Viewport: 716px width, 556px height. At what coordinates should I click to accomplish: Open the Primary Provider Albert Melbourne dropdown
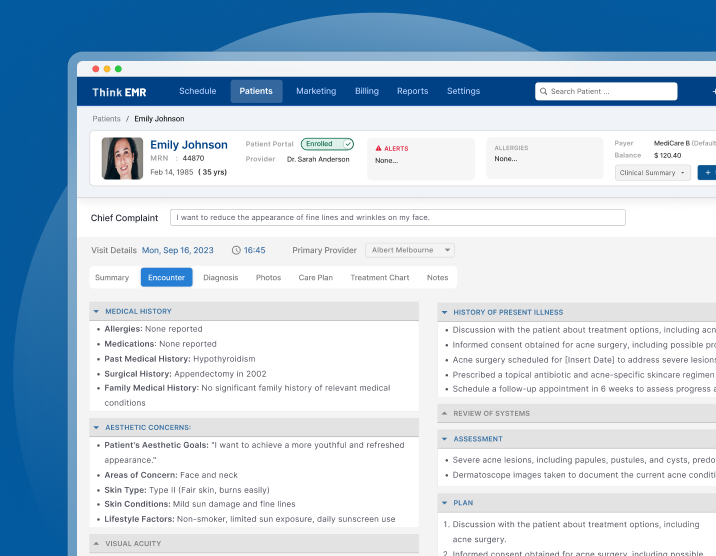(x=410, y=250)
